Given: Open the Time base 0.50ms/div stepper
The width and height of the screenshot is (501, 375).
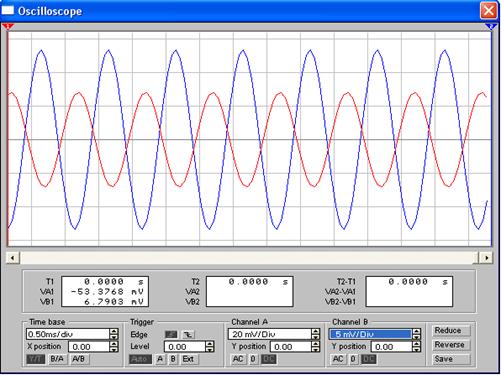Looking at the screenshot, I should pyautogui.click(x=114, y=334).
